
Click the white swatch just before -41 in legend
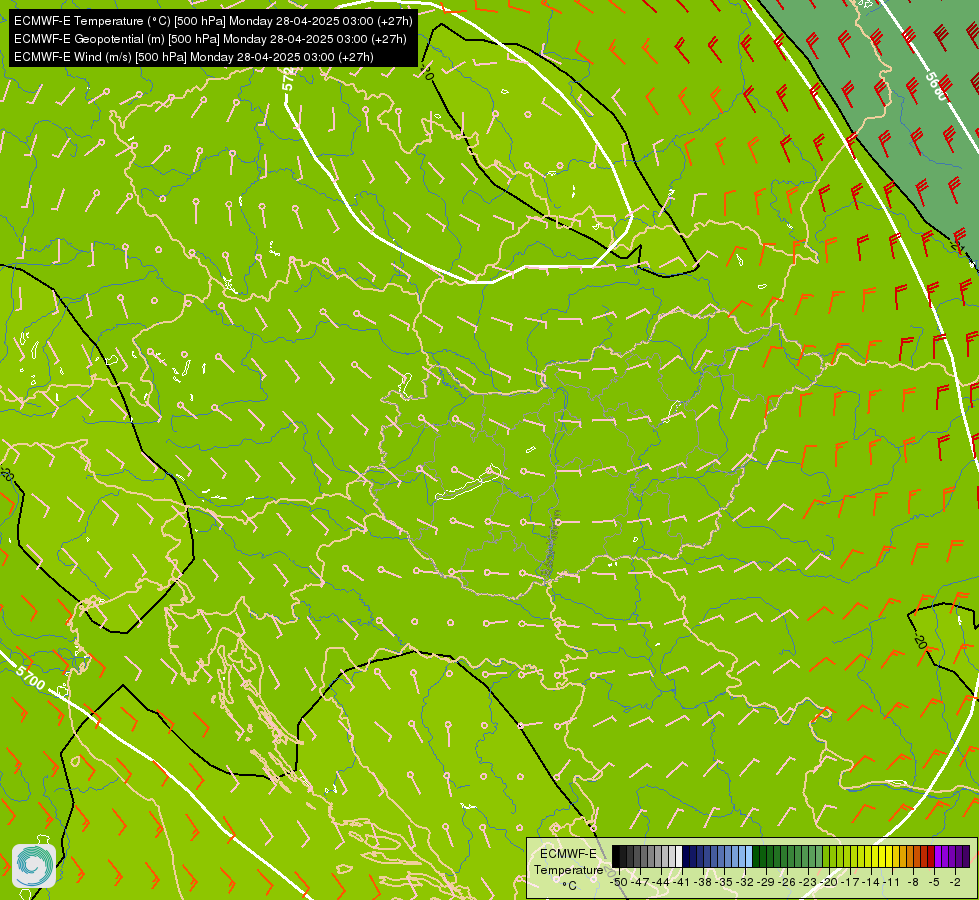(x=679, y=856)
